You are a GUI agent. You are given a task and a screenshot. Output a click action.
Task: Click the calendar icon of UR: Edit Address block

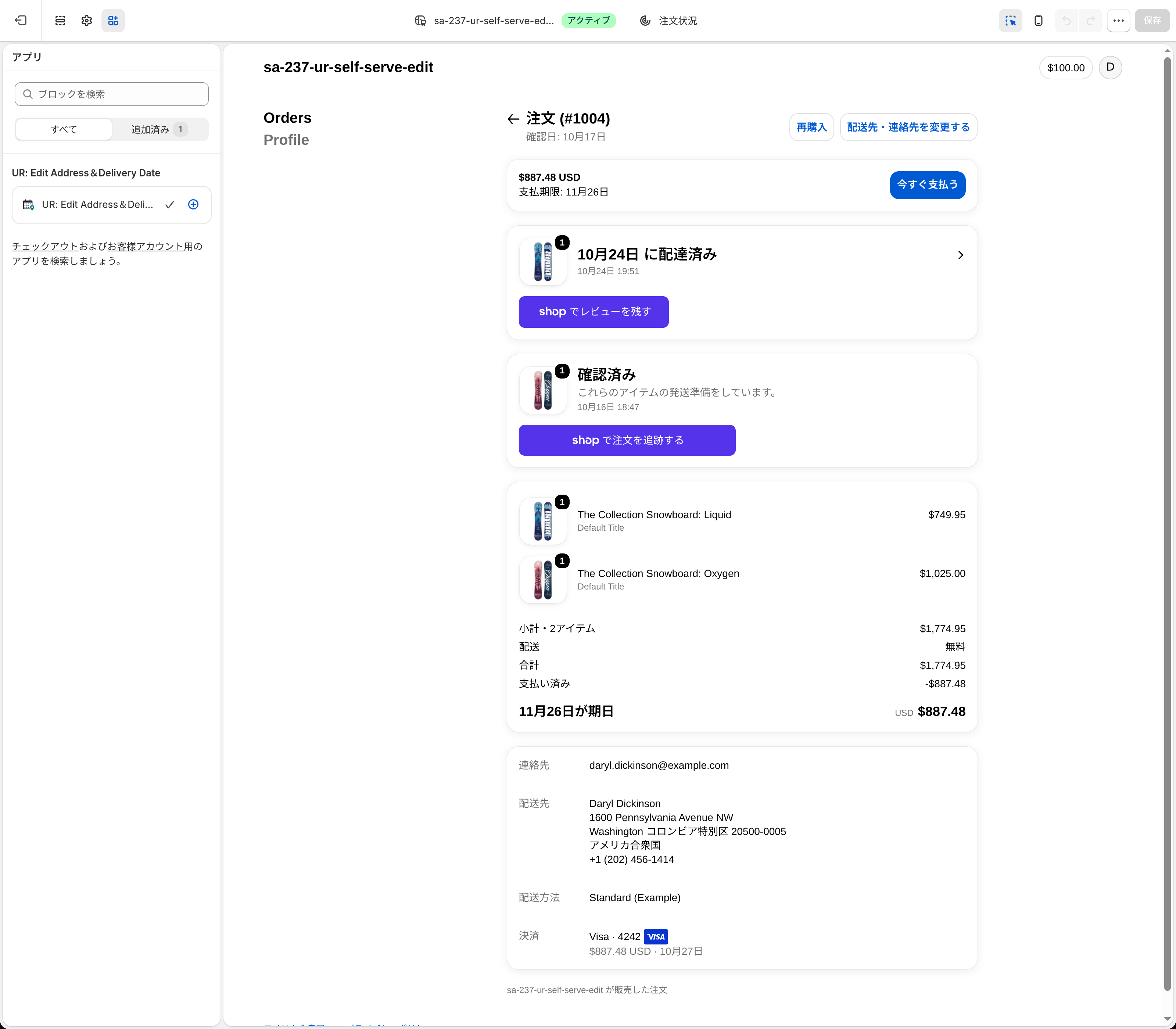(x=28, y=204)
